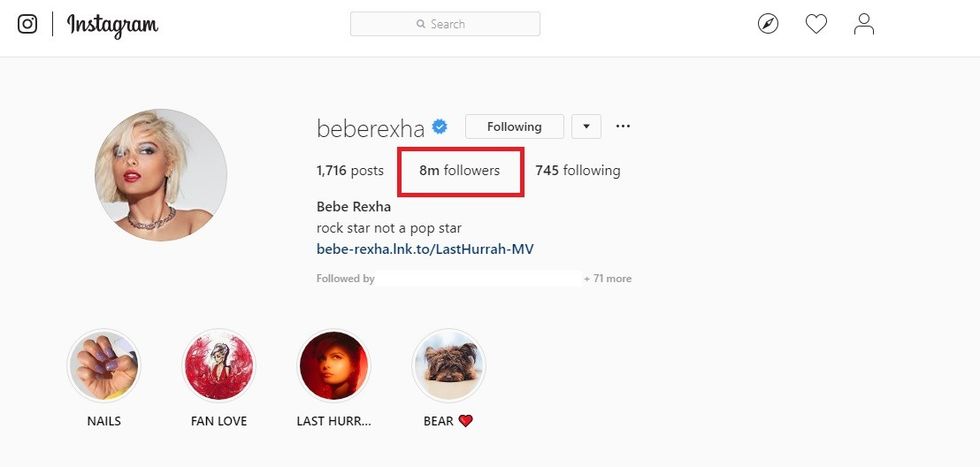Open the three-dot options menu
Viewport: 980px width, 467px height.
pos(622,126)
